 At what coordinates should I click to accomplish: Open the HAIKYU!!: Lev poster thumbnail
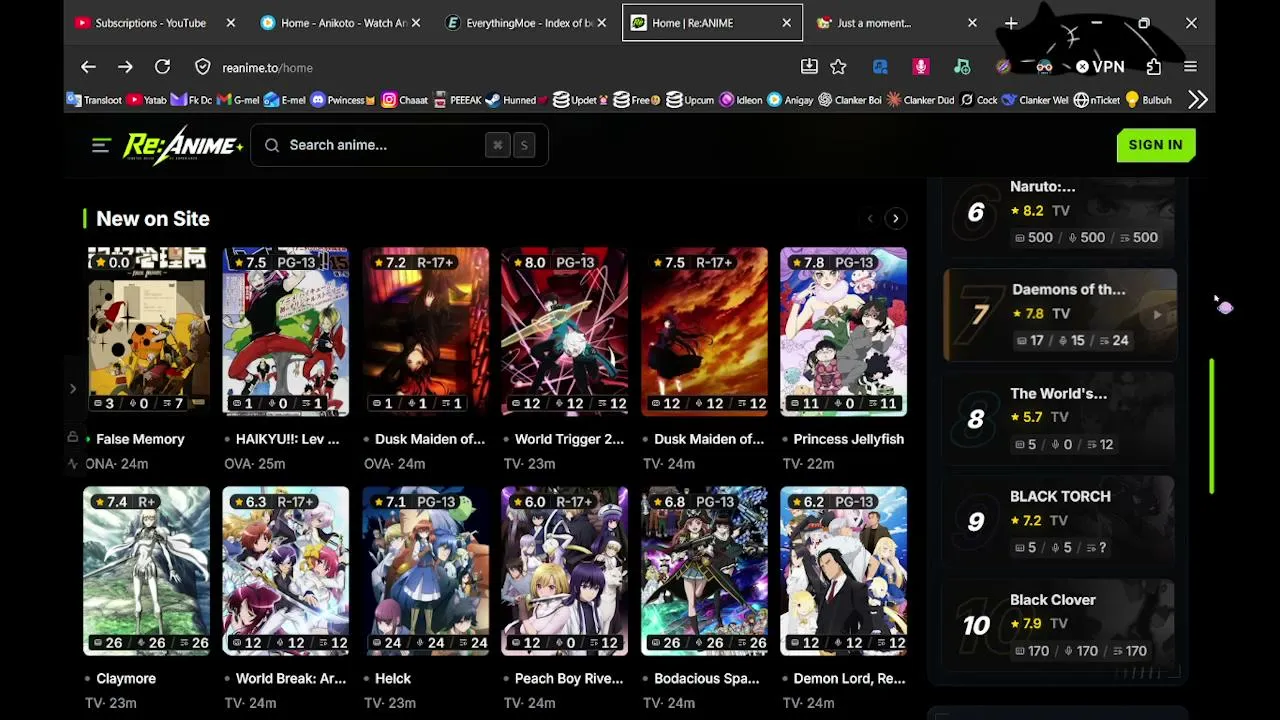286,331
